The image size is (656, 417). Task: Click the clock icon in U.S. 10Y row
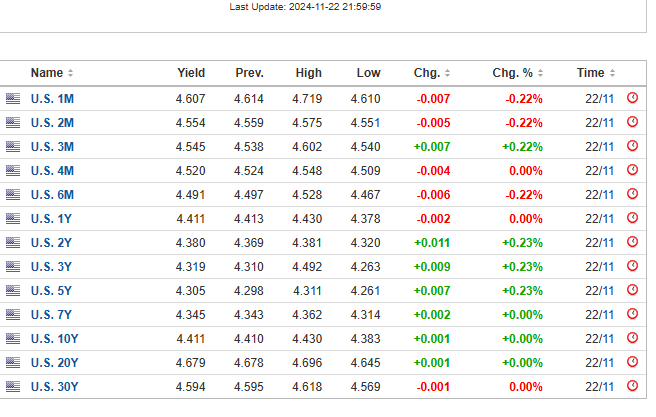pos(632,338)
